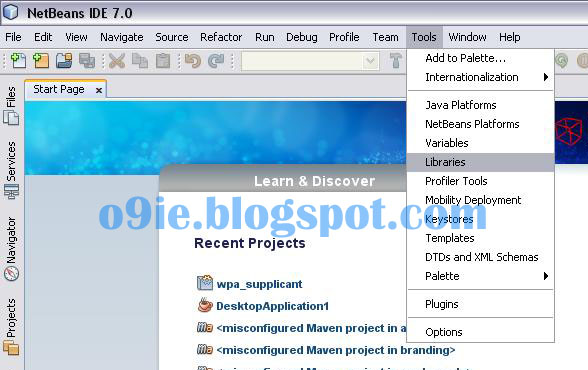This screenshot has height=370, width=588.
Task: Open the DesktopApplication1 recent project link
Action: (x=272, y=306)
